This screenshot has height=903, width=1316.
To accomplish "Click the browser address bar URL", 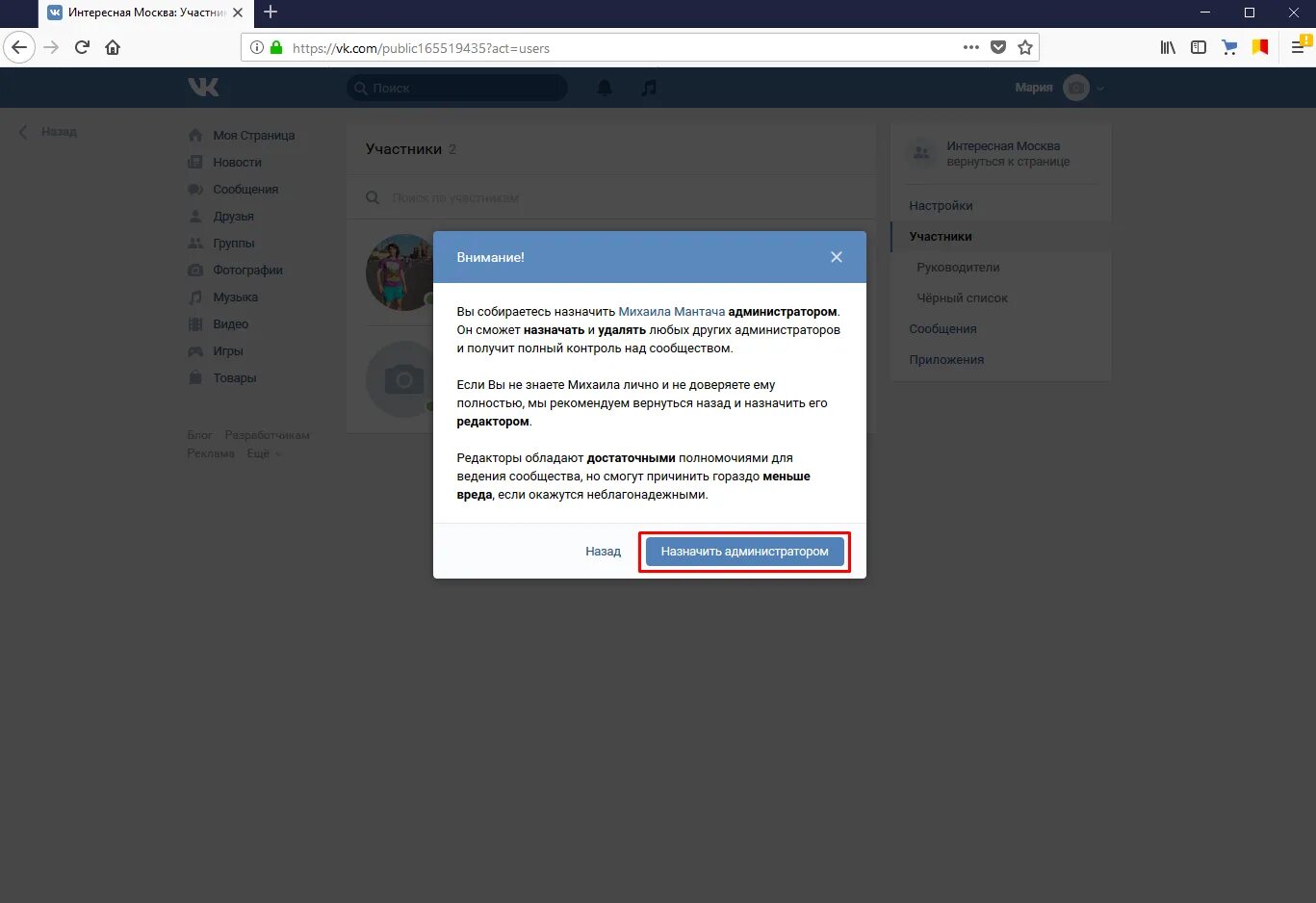I will (x=421, y=48).
